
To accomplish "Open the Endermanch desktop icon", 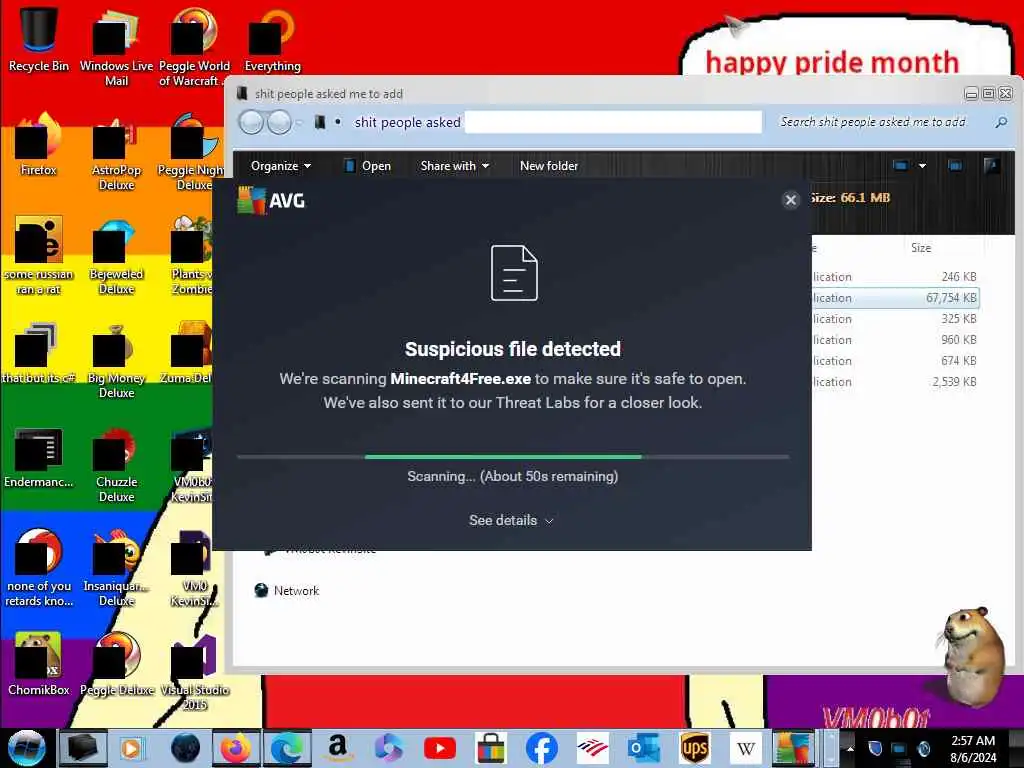I will 39,457.
